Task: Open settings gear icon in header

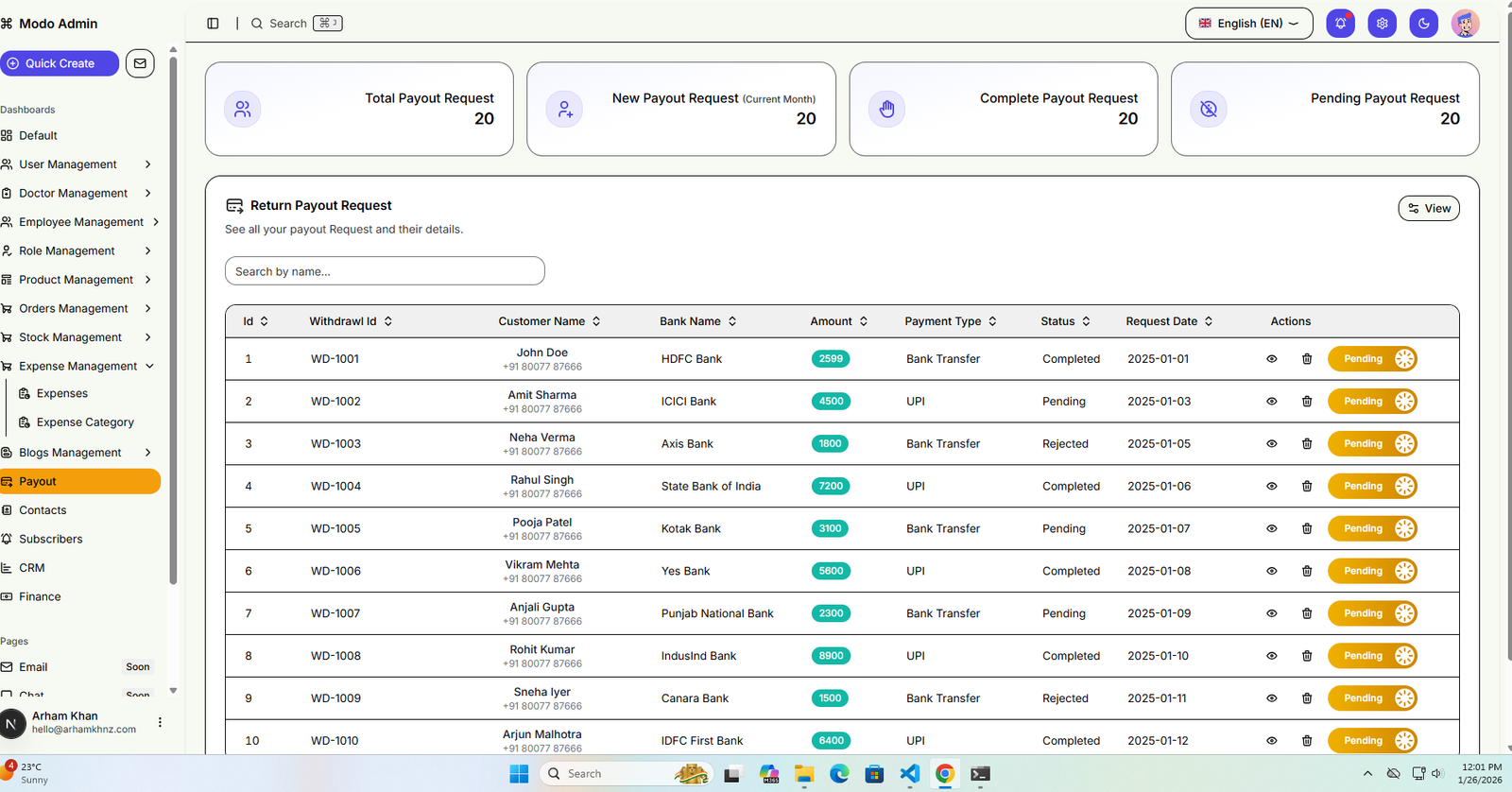Action: [1382, 24]
